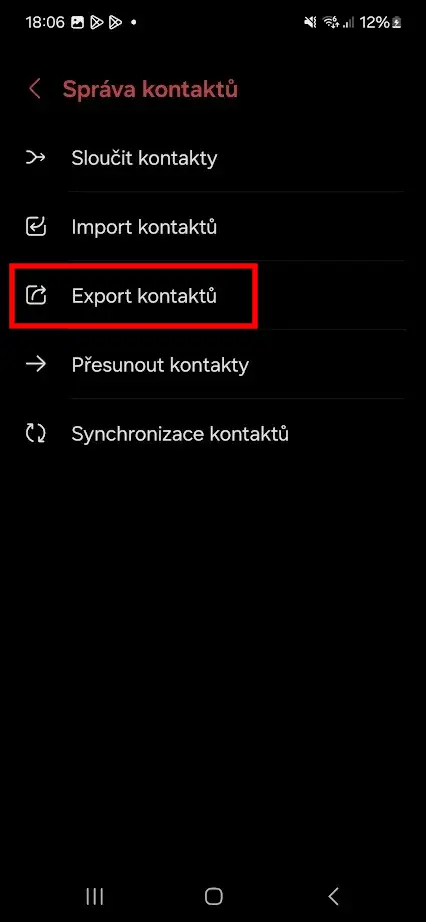Tap the export share icon

click(x=36, y=295)
